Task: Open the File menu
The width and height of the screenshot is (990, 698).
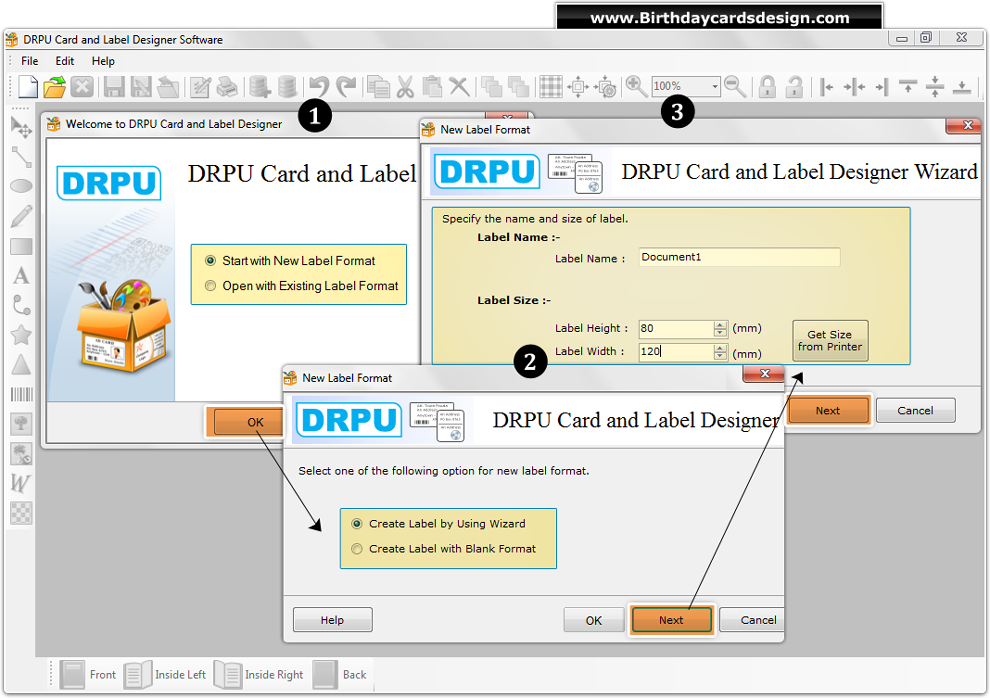Action: [30, 61]
